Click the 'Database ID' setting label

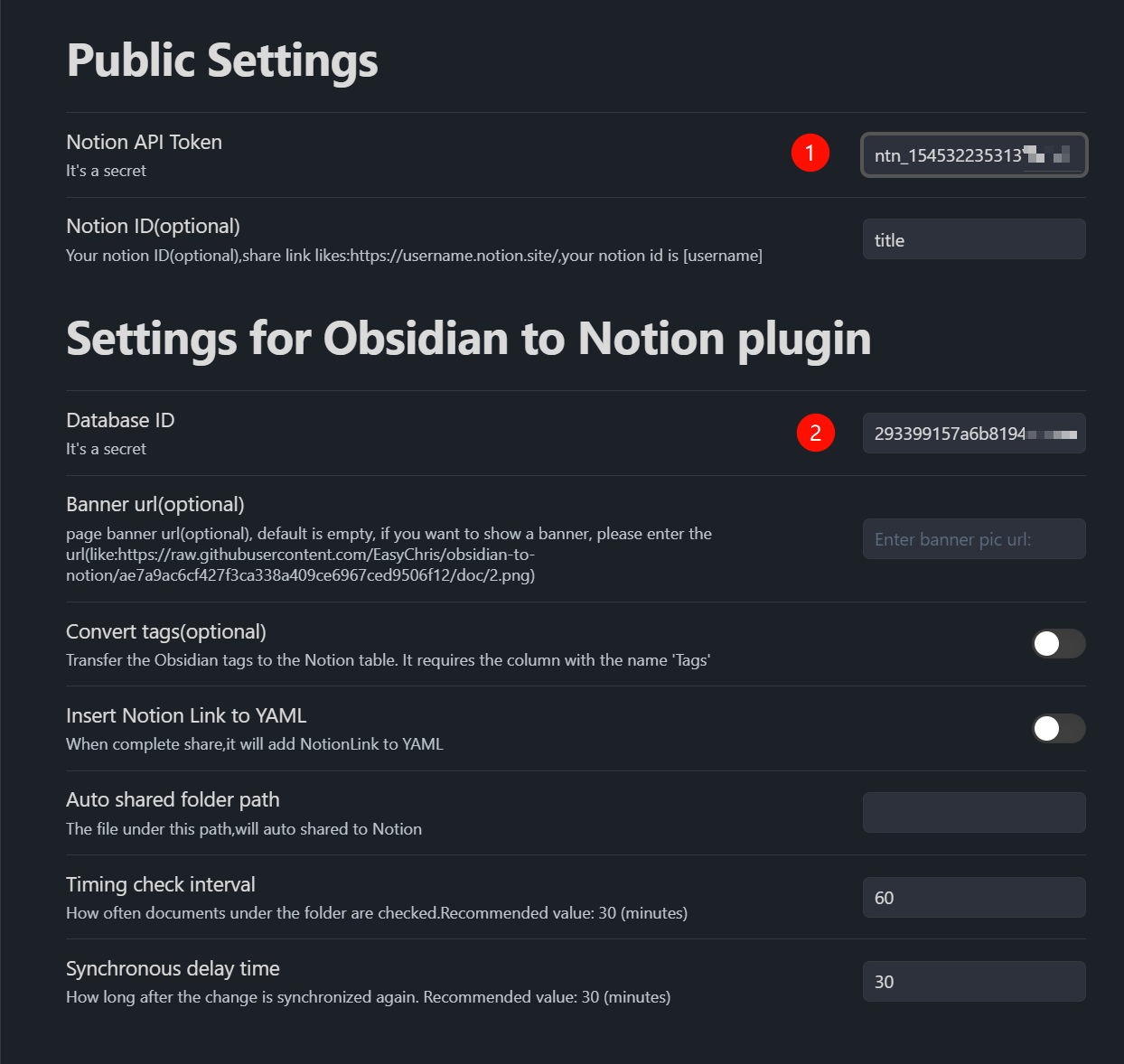click(x=120, y=421)
